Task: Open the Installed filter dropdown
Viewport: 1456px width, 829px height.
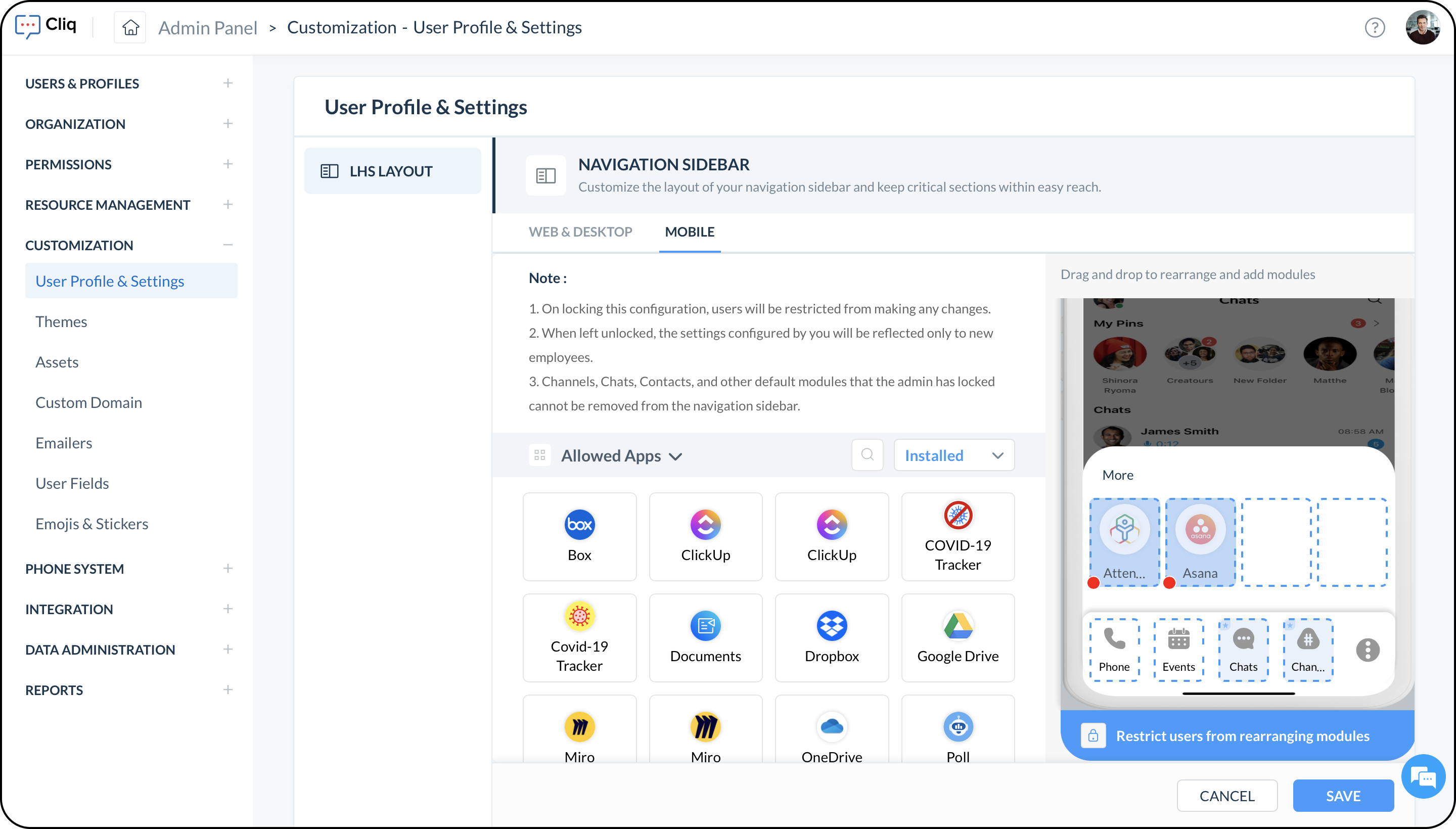Action: point(953,455)
